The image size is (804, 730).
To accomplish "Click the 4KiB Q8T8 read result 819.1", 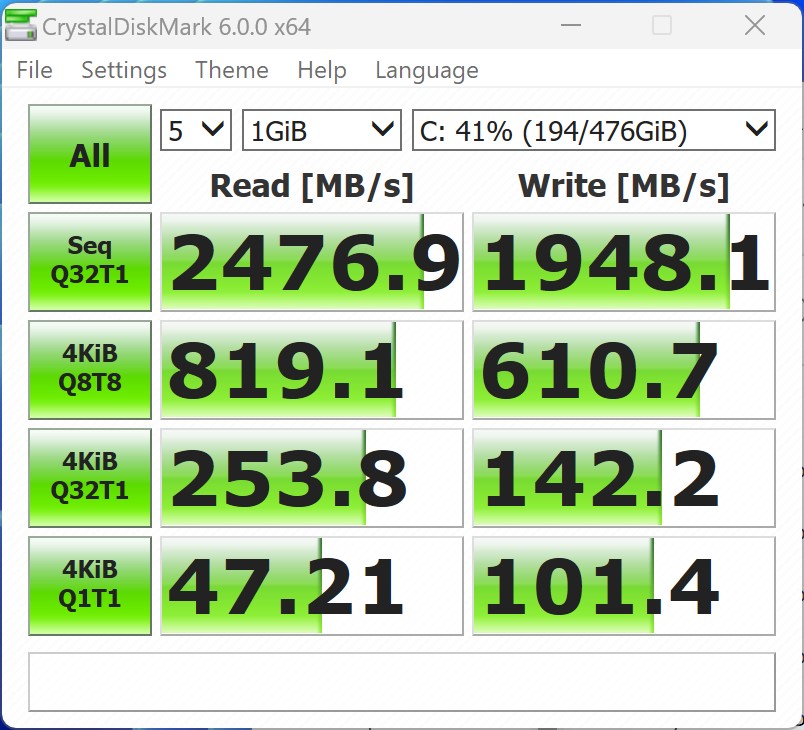I will tap(312, 370).
